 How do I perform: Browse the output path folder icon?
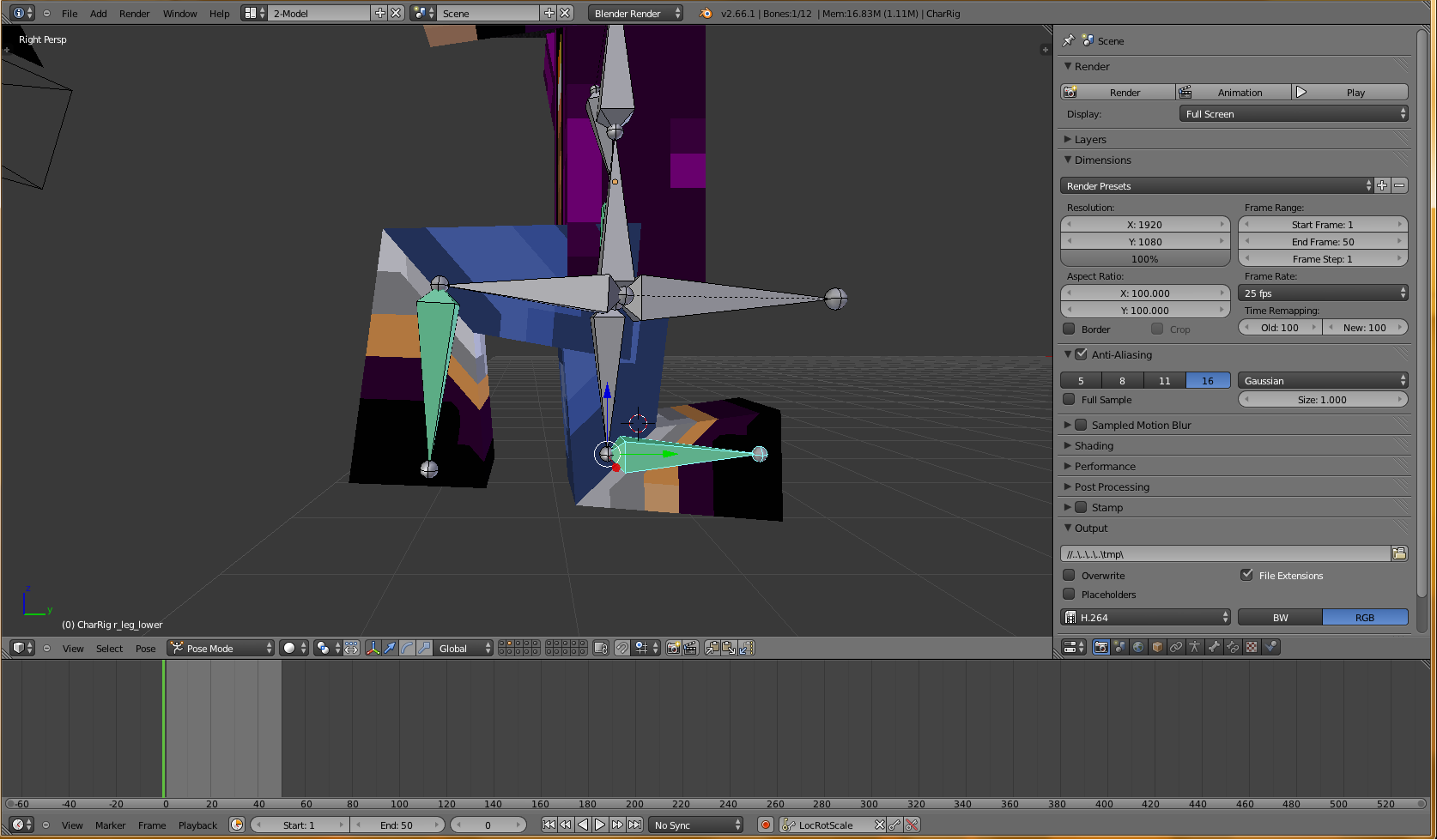click(x=1399, y=553)
